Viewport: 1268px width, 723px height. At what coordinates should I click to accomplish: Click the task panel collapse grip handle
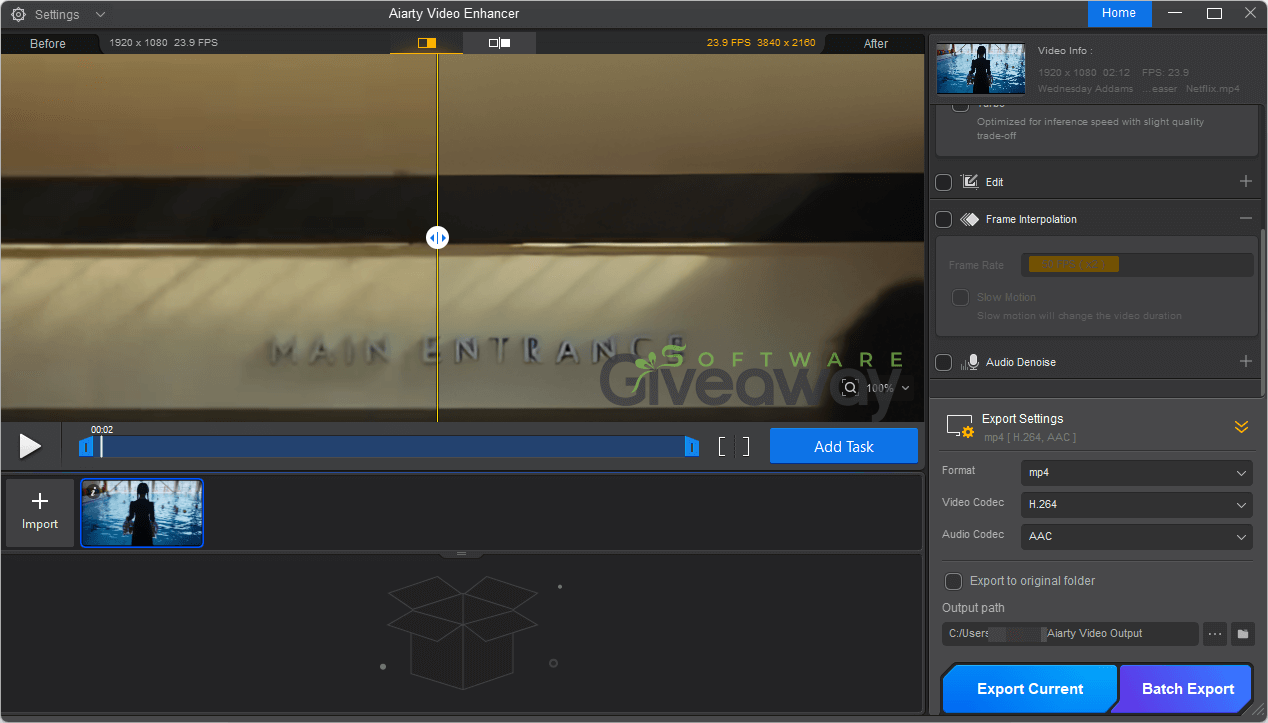click(x=461, y=553)
